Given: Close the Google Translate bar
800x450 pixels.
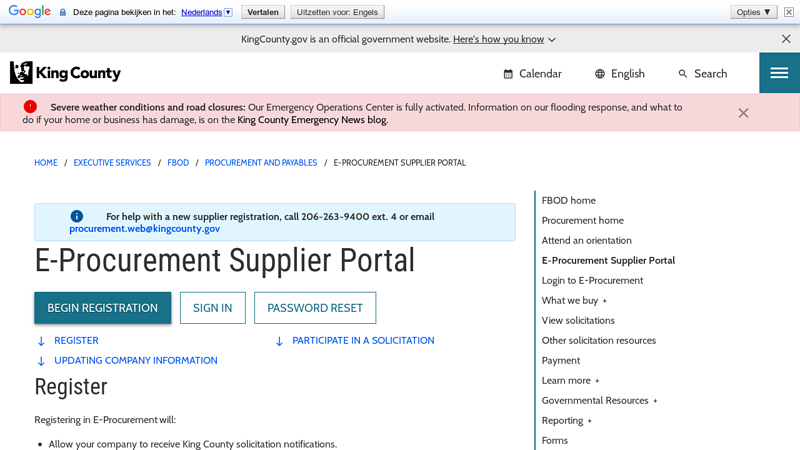Looking at the screenshot, I should [789, 12].
